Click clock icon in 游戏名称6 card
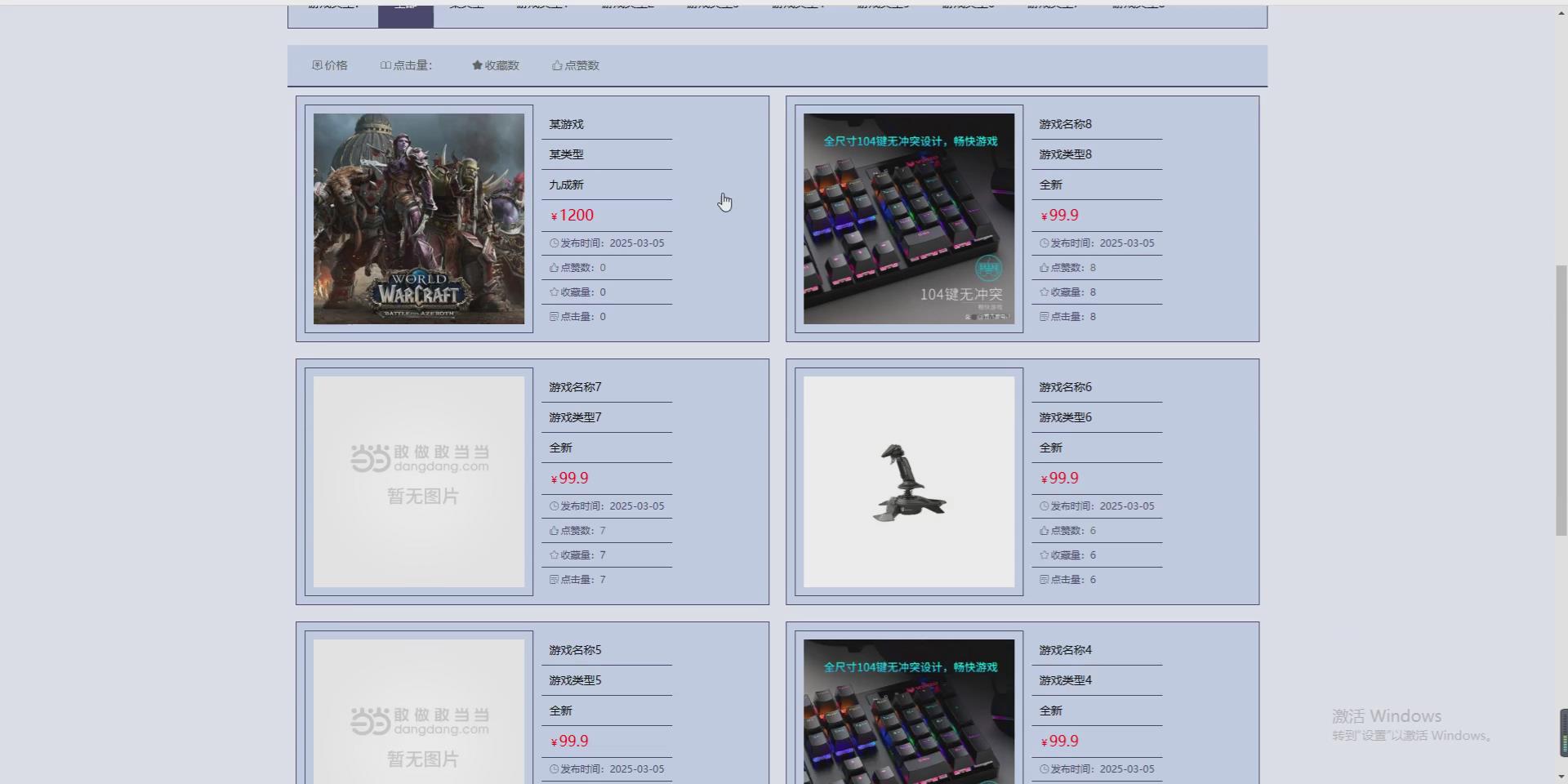Image resolution: width=1568 pixels, height=784 pixels. [x=1044, y=506]
